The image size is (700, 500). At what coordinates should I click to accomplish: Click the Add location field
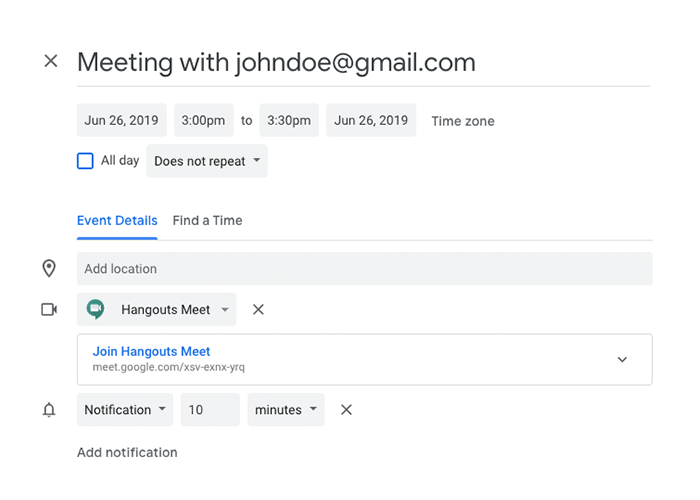click(x=364, y=269)
